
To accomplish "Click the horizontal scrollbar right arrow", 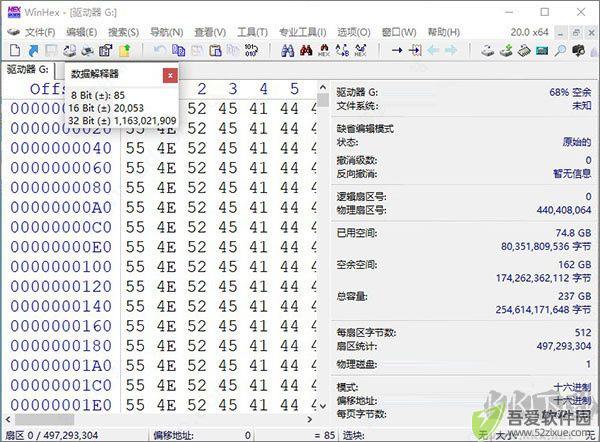I will [310, 420].
